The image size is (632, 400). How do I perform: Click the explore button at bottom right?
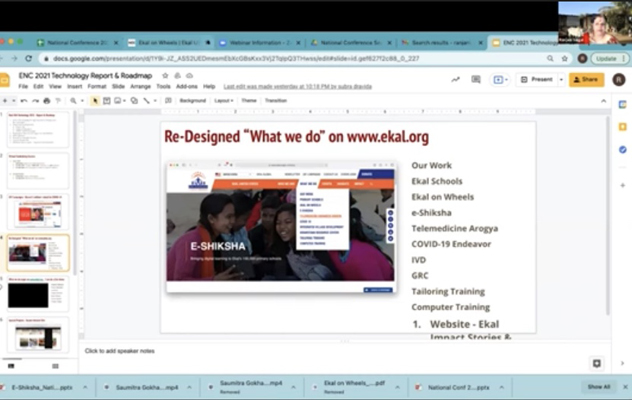pos(597,363)
